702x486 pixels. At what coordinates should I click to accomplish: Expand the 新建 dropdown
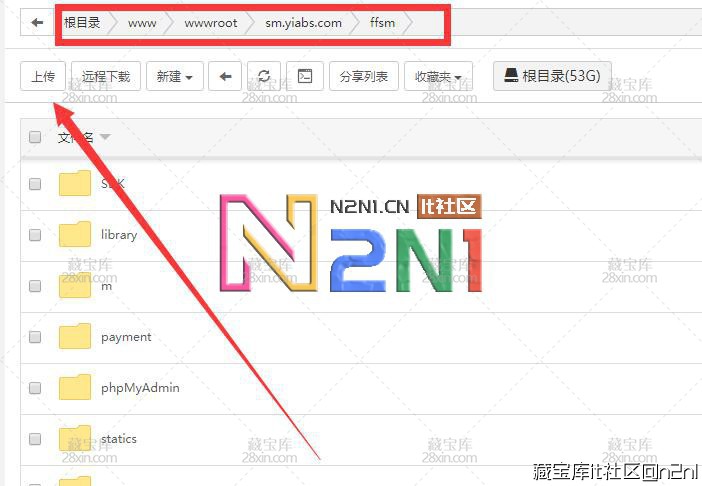pyautogui.click(x=175, y=76)
